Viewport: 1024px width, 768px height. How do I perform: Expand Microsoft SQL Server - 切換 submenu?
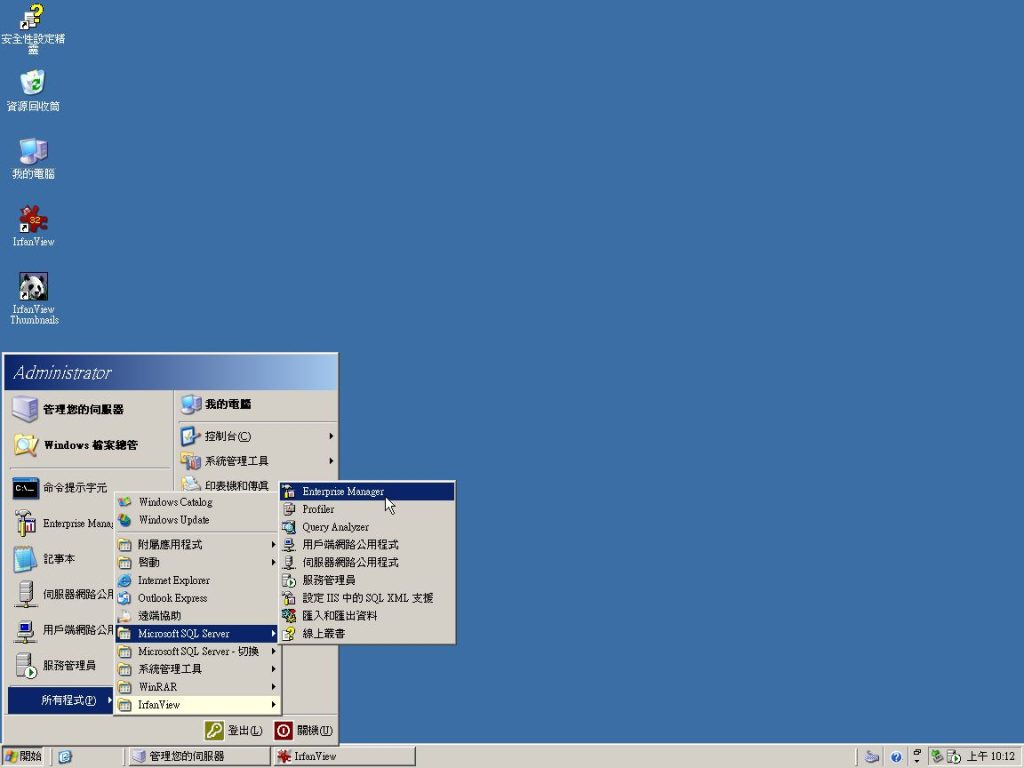pos(198,652)
